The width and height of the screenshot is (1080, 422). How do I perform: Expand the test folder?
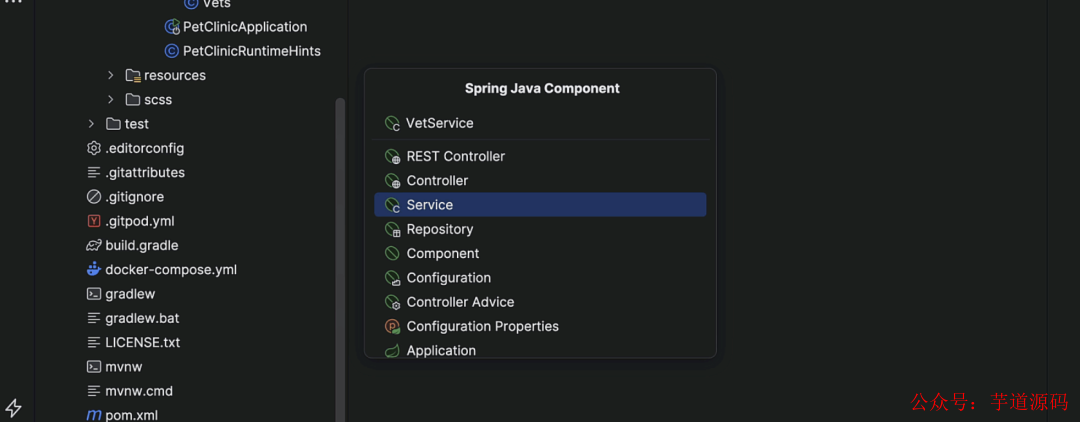[x=91, y=124]
